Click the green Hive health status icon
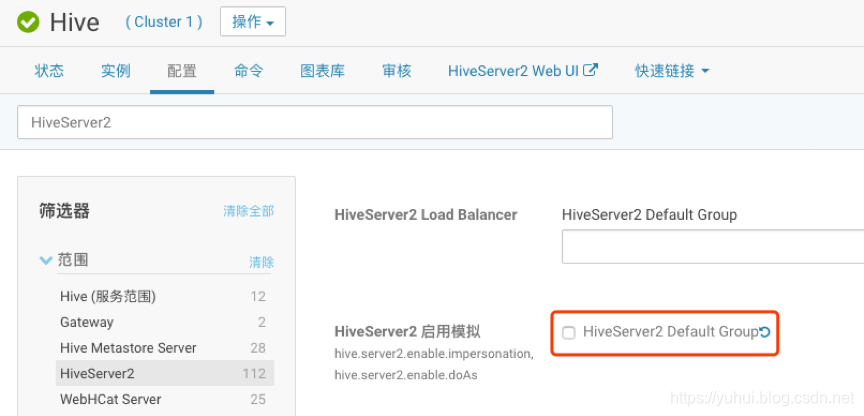The height and width of the screenshot is (416, 864). 28,22
